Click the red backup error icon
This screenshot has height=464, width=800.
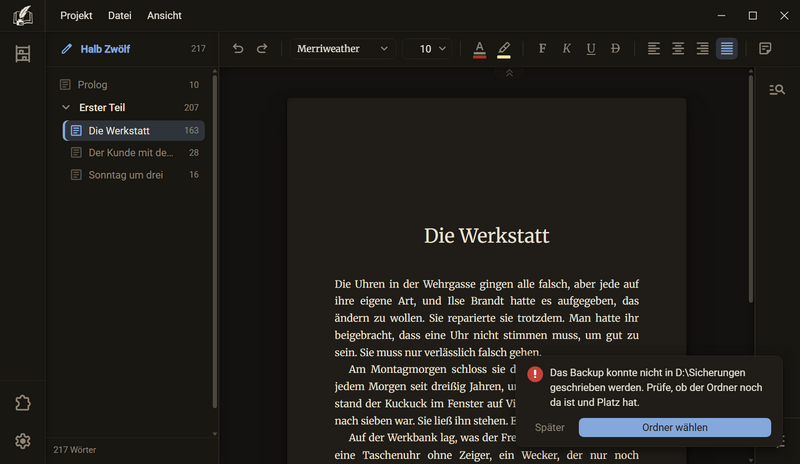tap(535, 374)
